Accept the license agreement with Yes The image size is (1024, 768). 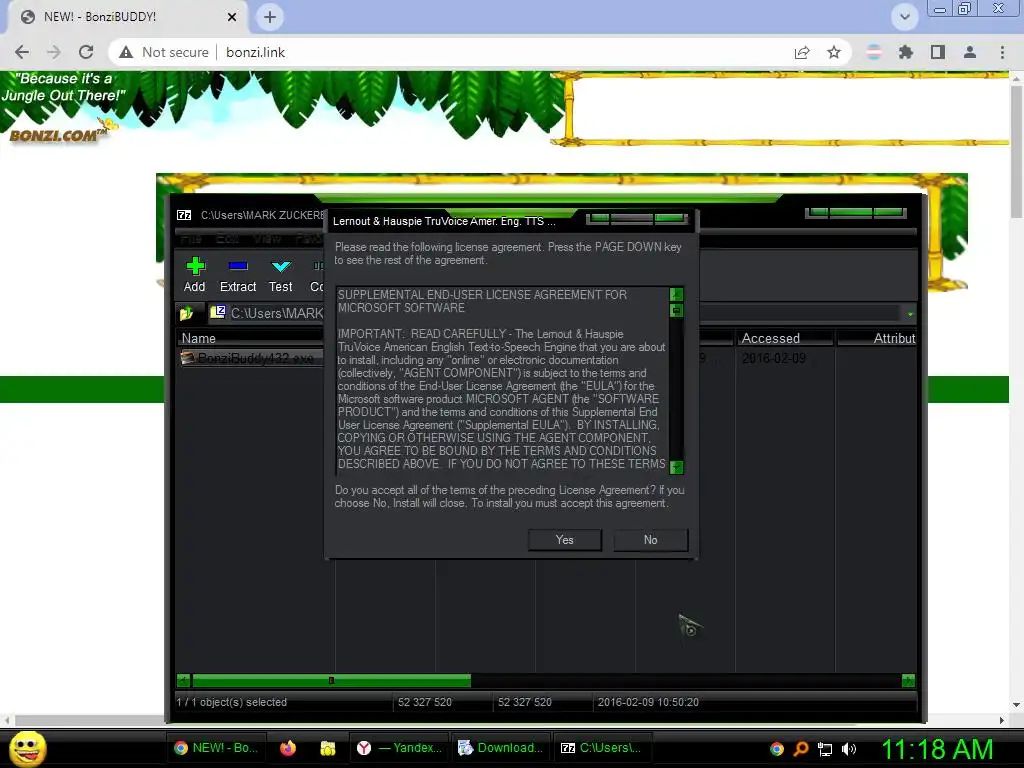[565, 540]
